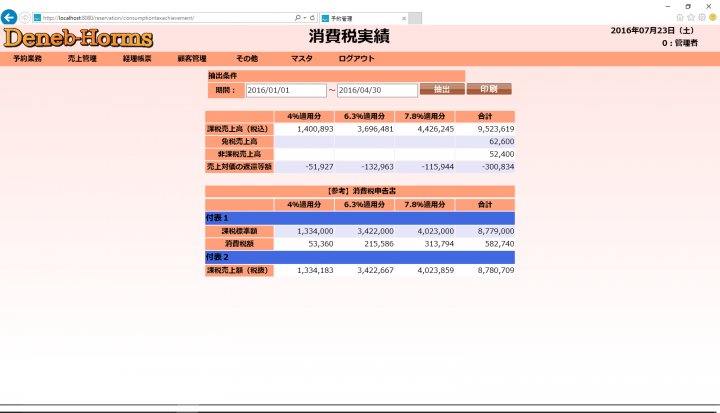Click the value 3,422,667
Screen dimensions: 720x413
point(375,271)
